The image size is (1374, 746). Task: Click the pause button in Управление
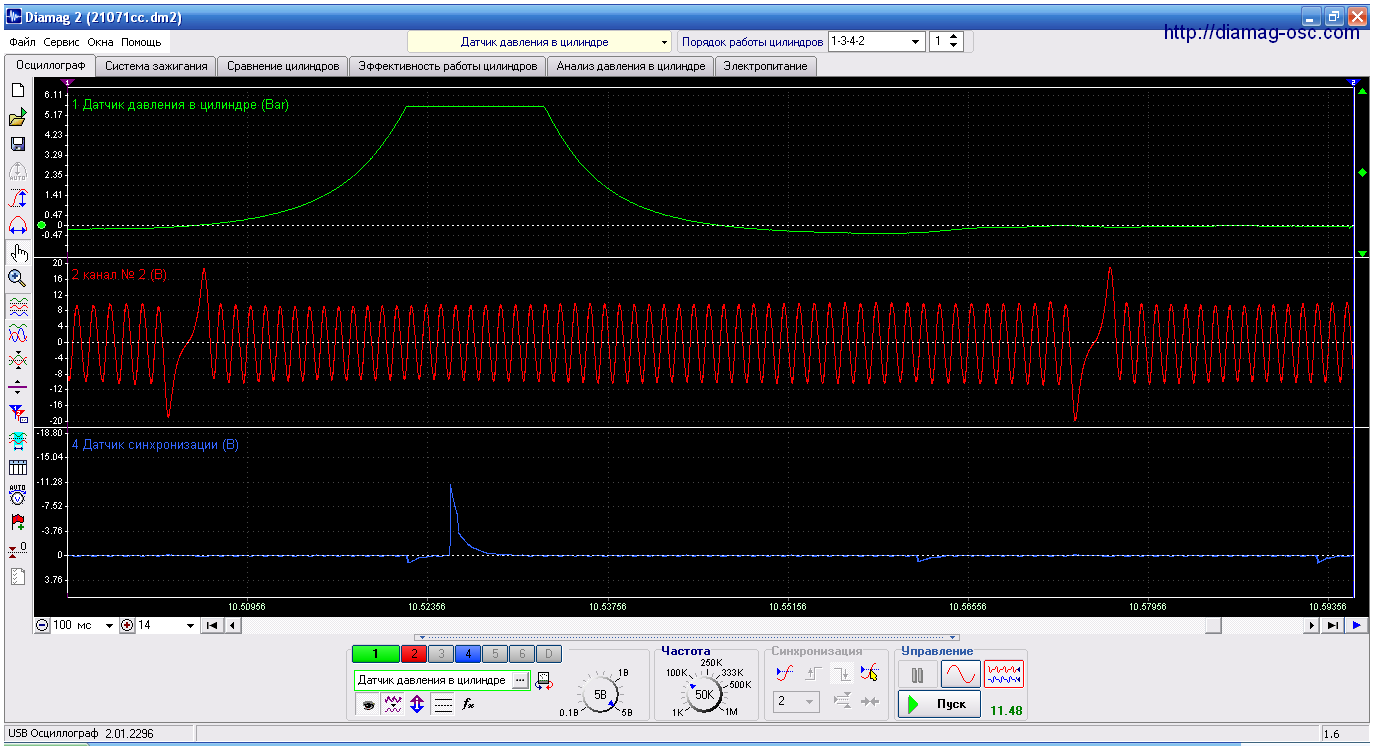(917, 675)
